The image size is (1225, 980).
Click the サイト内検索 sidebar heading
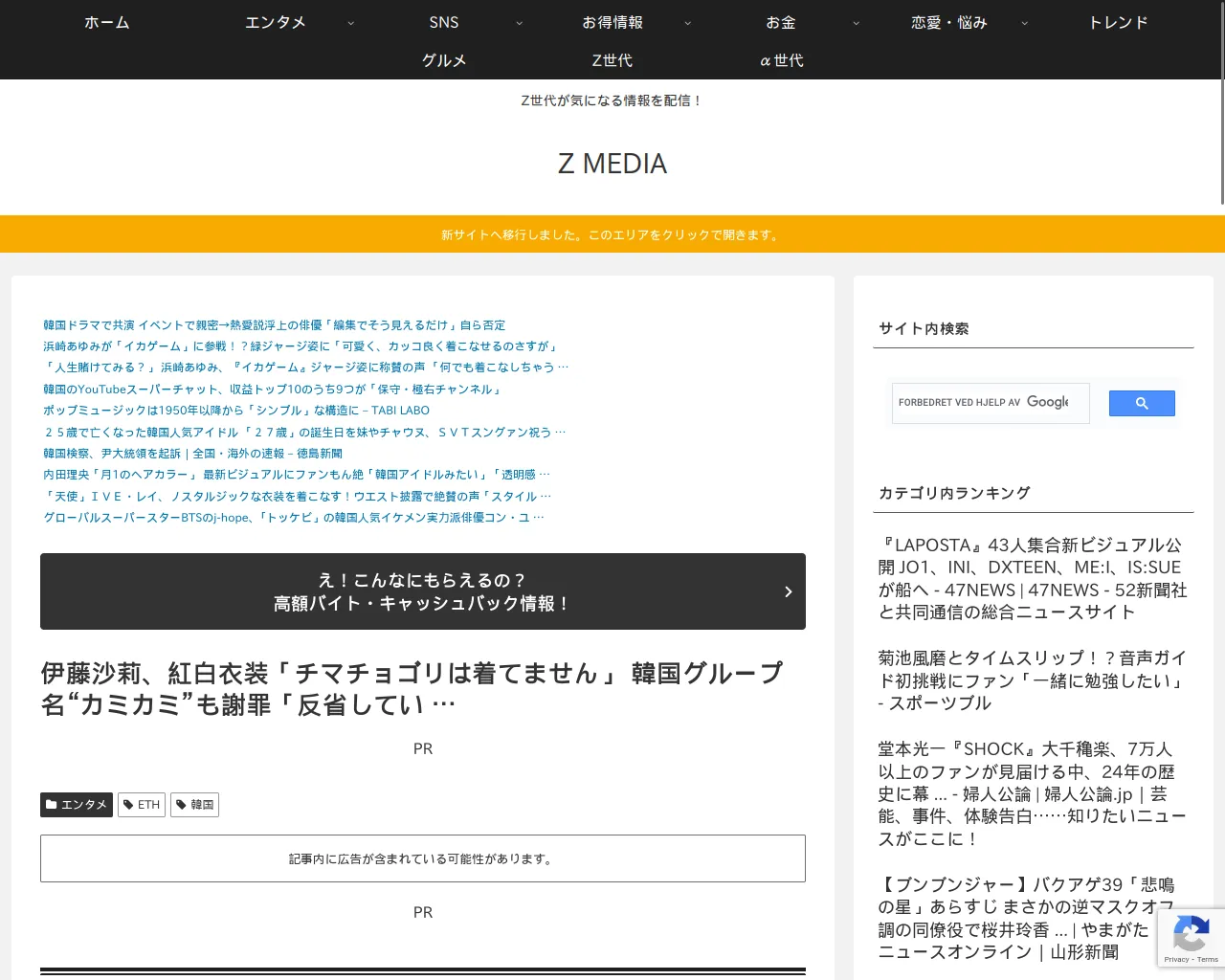924,328
